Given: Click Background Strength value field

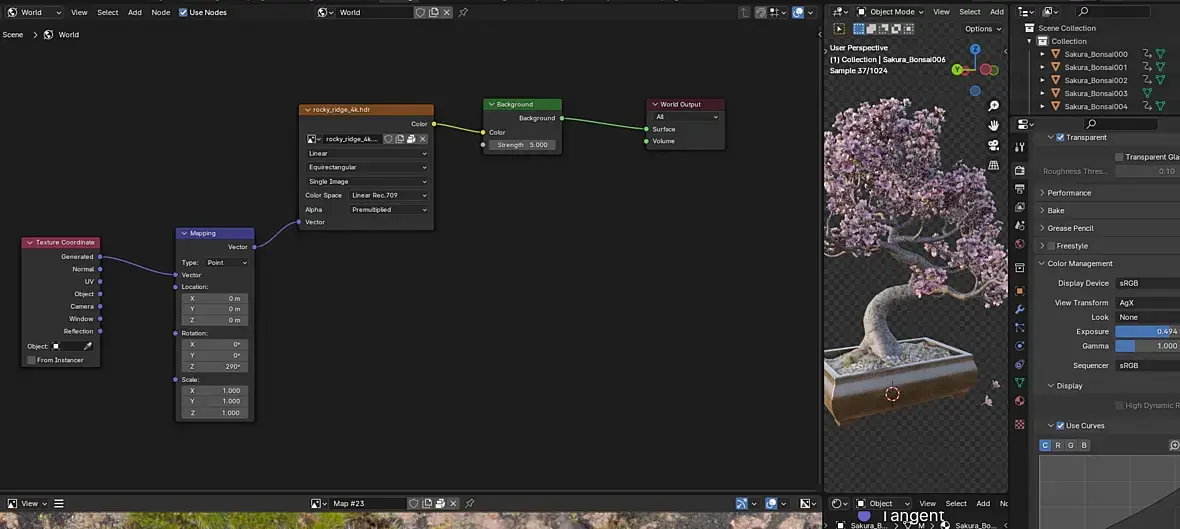Looking at the screenshot, I should [x=522, y=144].
